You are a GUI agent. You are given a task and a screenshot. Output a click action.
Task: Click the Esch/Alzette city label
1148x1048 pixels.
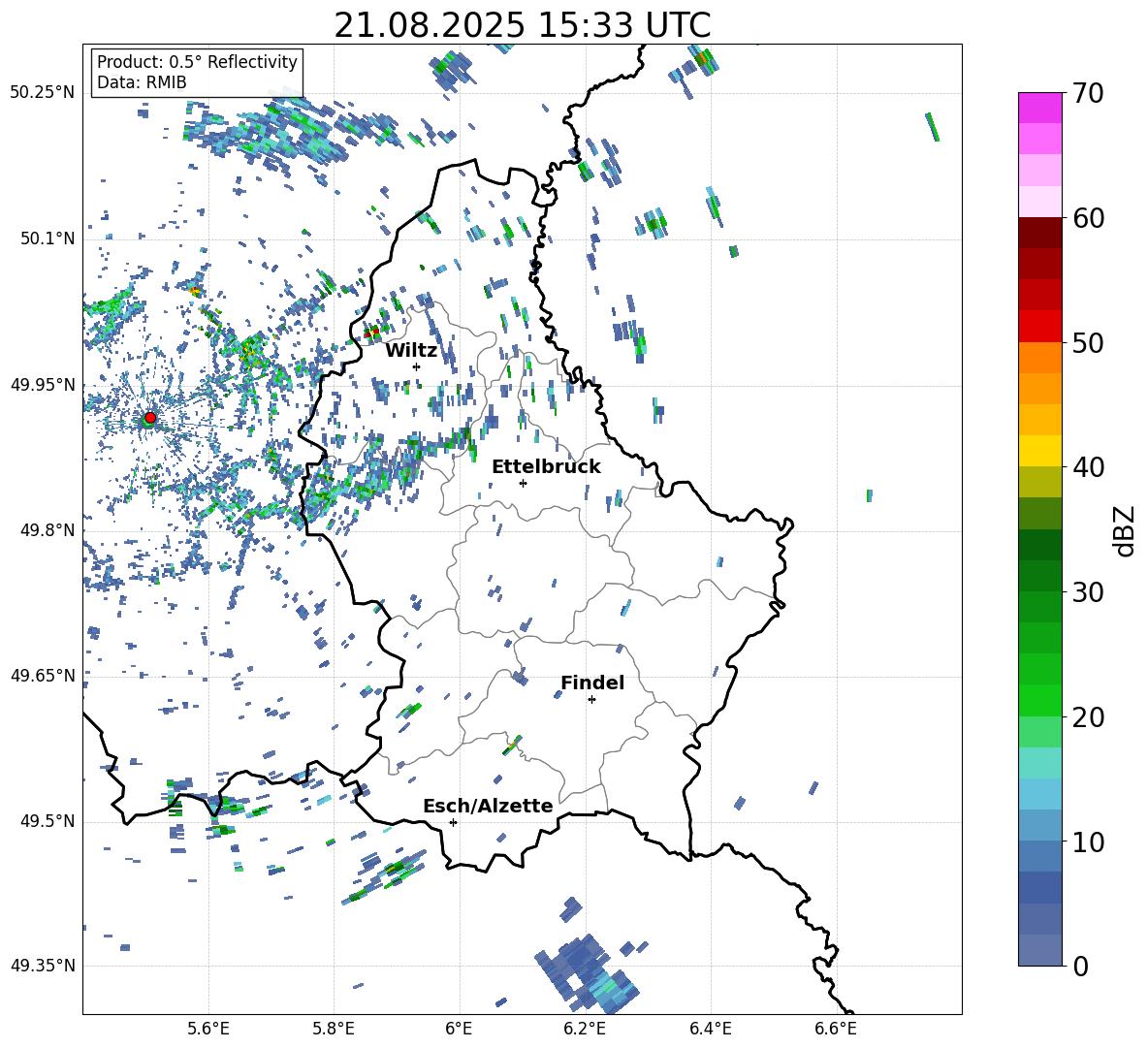coord(489,807)
